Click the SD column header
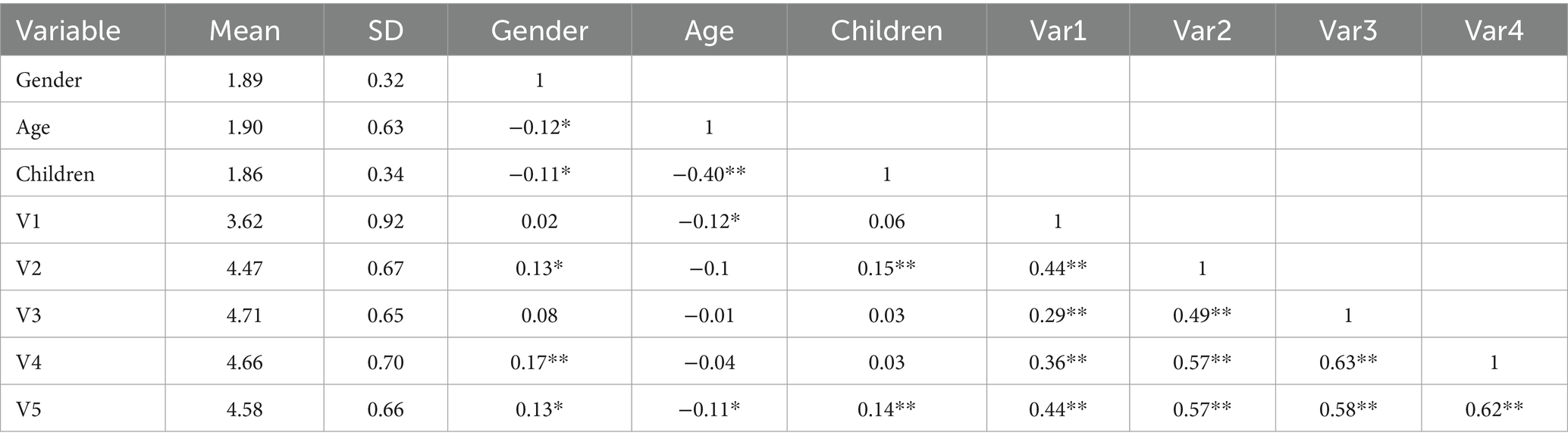1568x445 pixels. pos(385,30)
